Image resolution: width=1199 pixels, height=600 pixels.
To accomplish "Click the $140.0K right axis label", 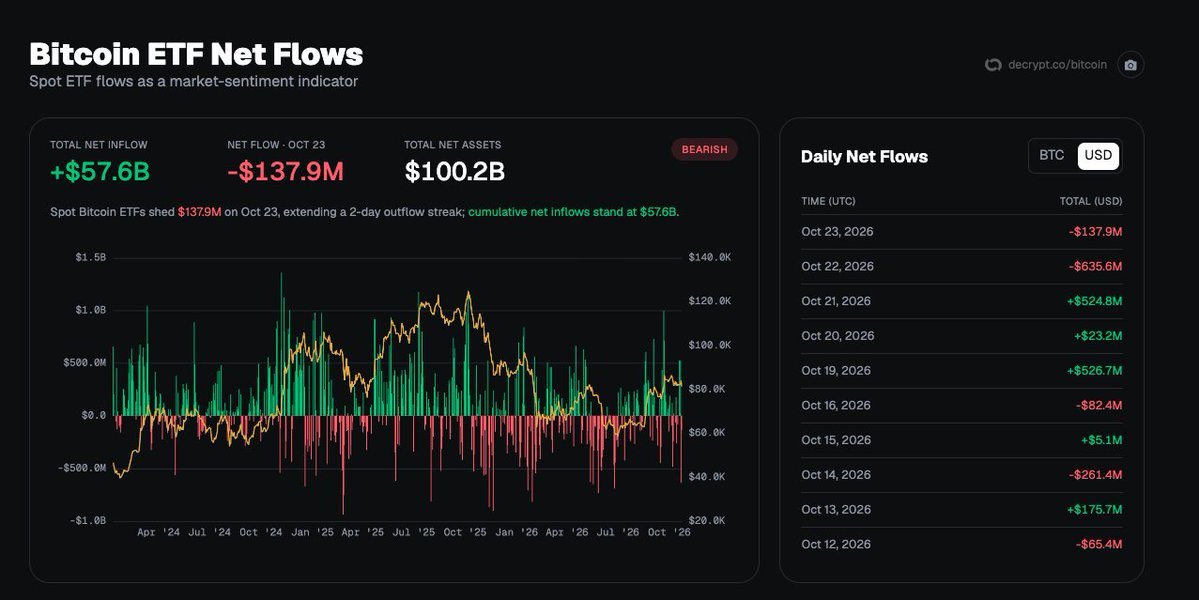I will 710,258.
